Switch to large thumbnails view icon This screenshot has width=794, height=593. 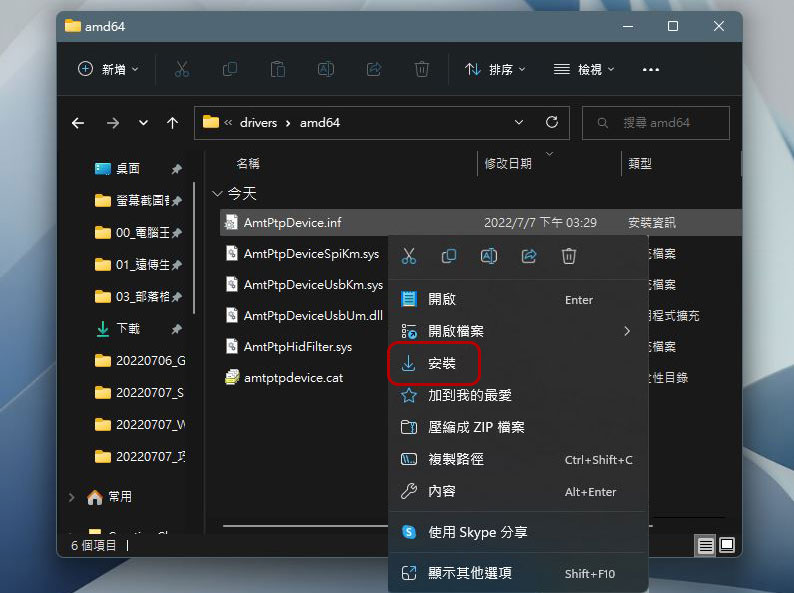(x=727, y=545)
